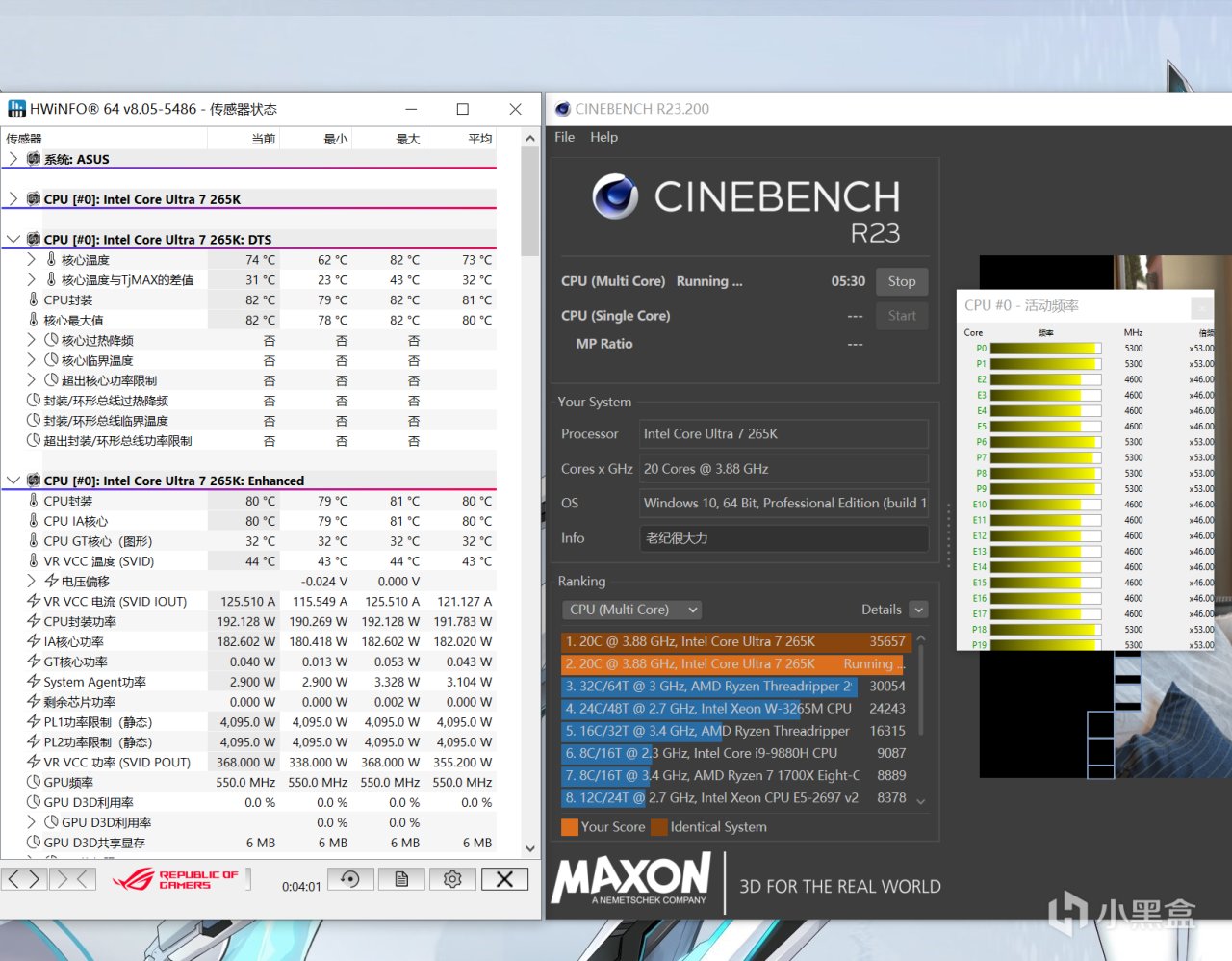
Task: Collapse the Intel Core Ultra 7 265K: Enhanced group
Action: pyautogui.click(x=13, y=480)
